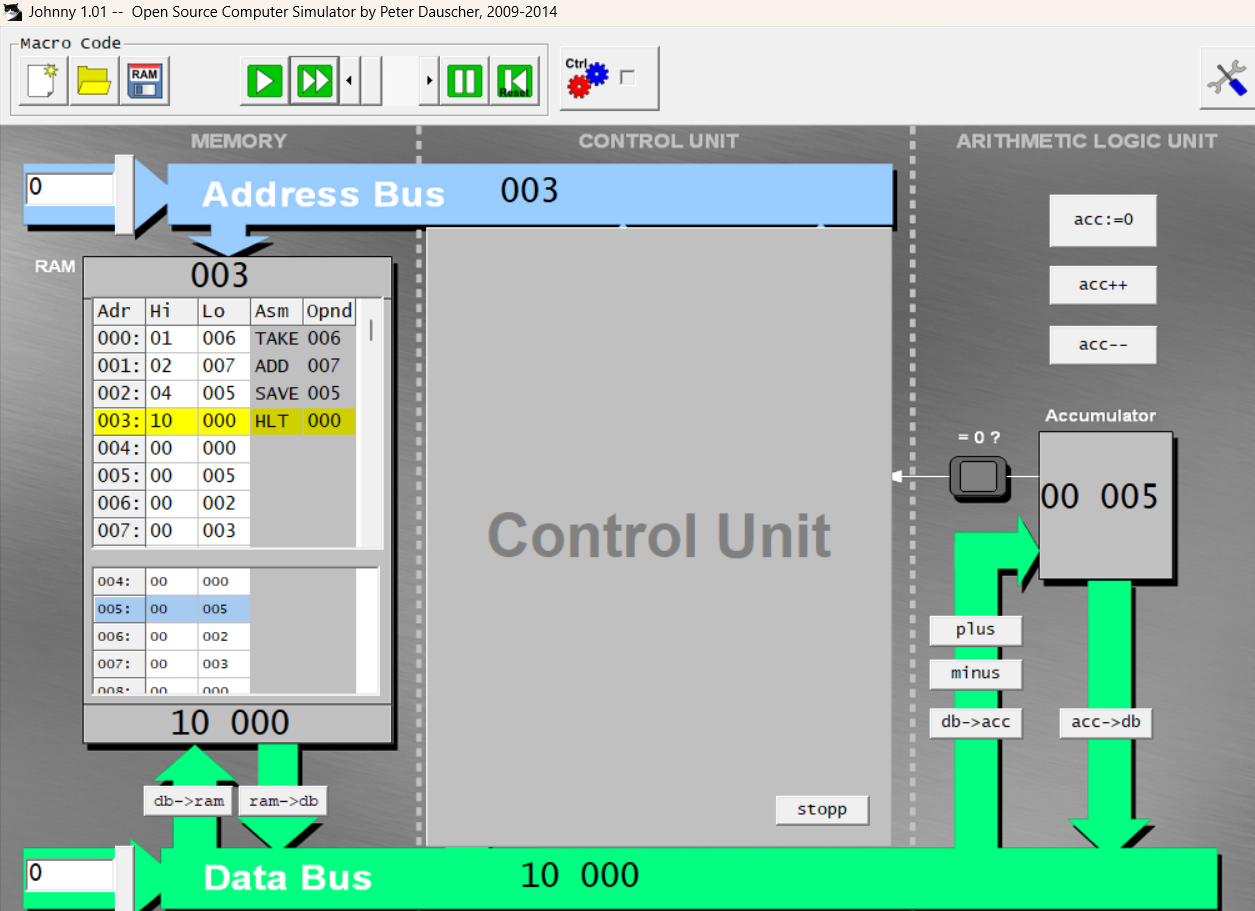Select the highlighted HLT instruction cell

(277, 421)
